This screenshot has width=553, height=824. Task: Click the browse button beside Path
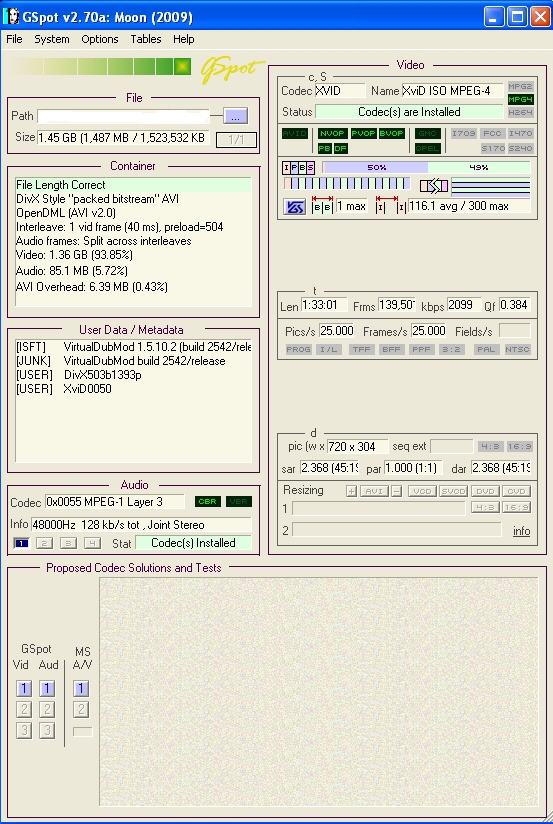tap(235, 116)
